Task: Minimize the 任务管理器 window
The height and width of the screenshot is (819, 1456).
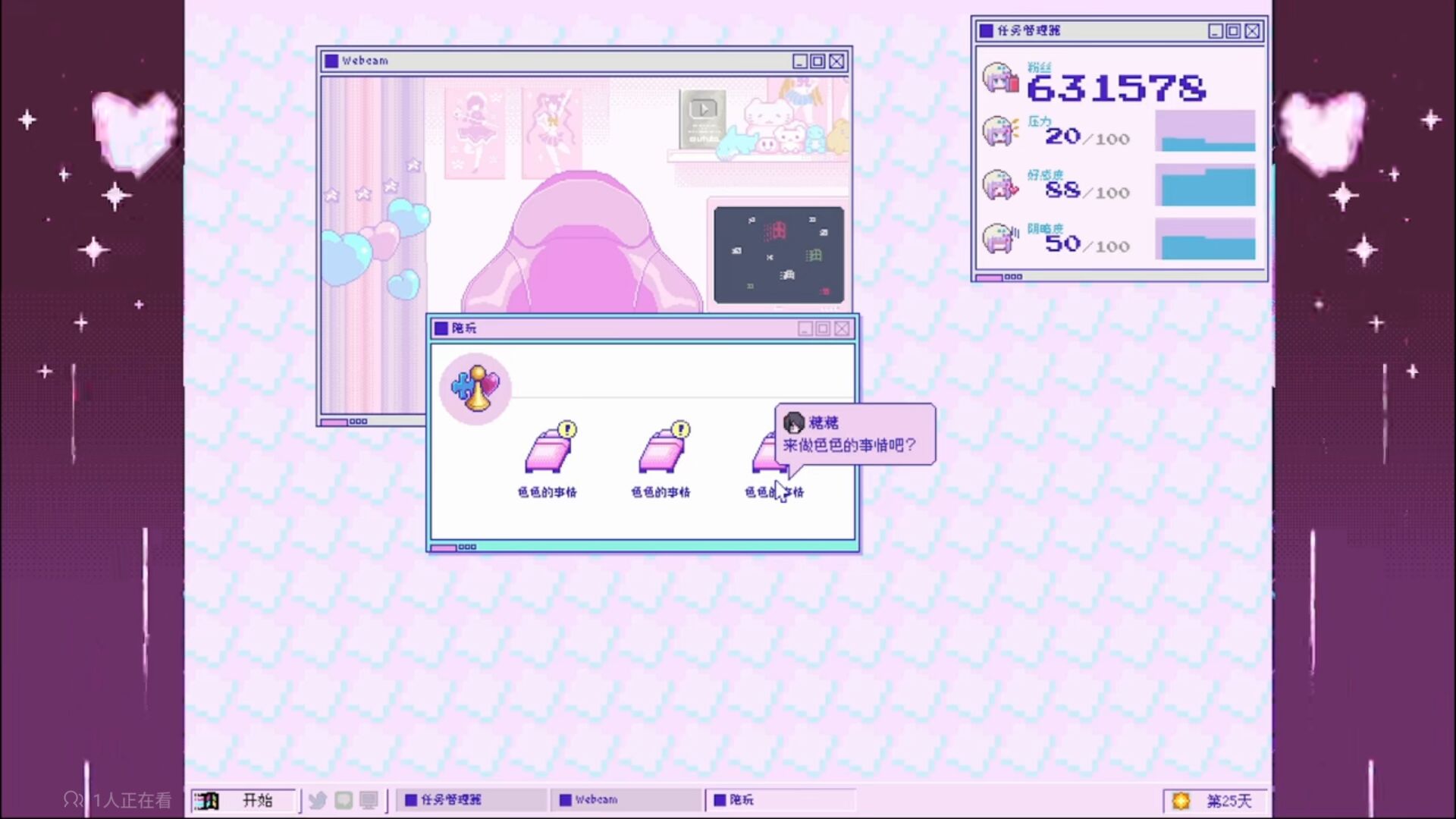Action: coord(1215,31)
